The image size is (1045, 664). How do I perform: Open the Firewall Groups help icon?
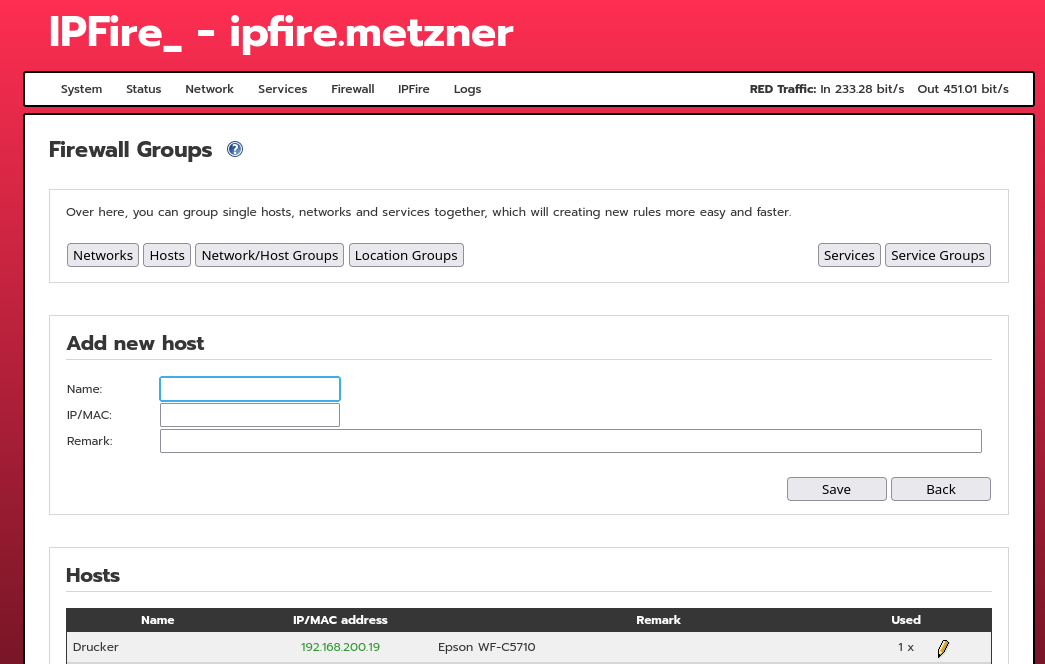235,150
